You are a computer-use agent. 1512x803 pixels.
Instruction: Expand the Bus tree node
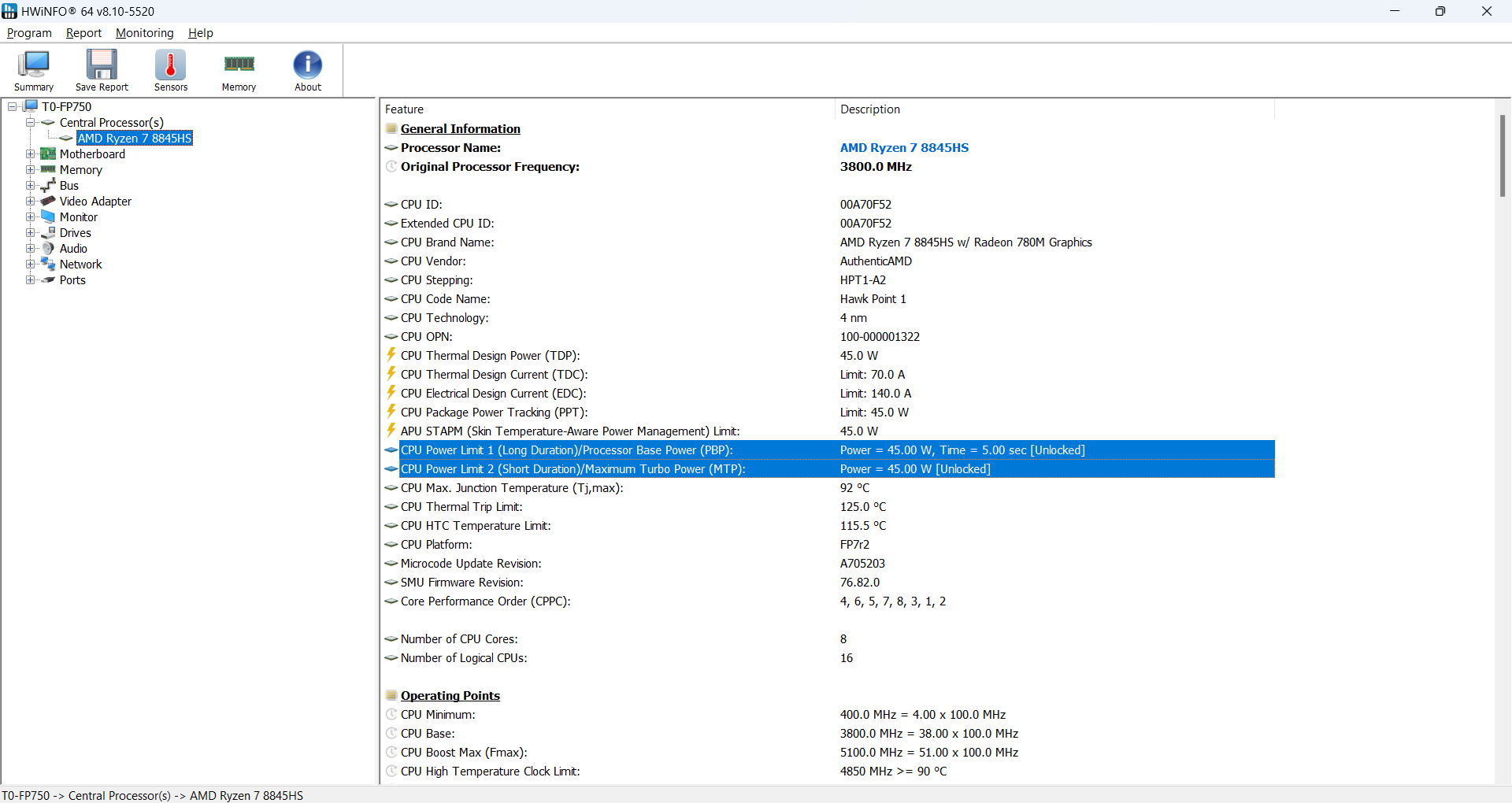[30, 185]
